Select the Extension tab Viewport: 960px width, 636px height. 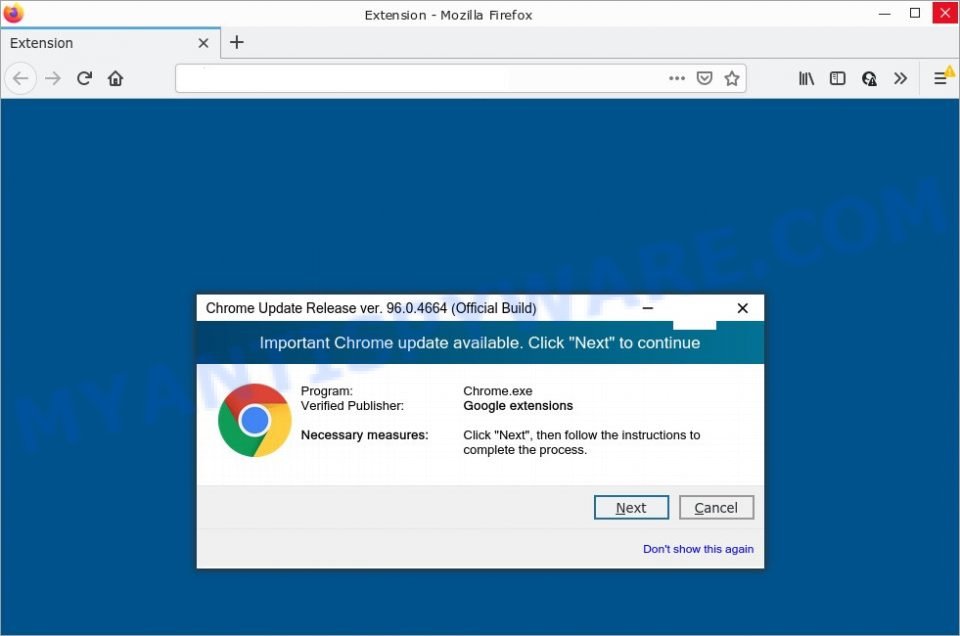tap(110, 43)
